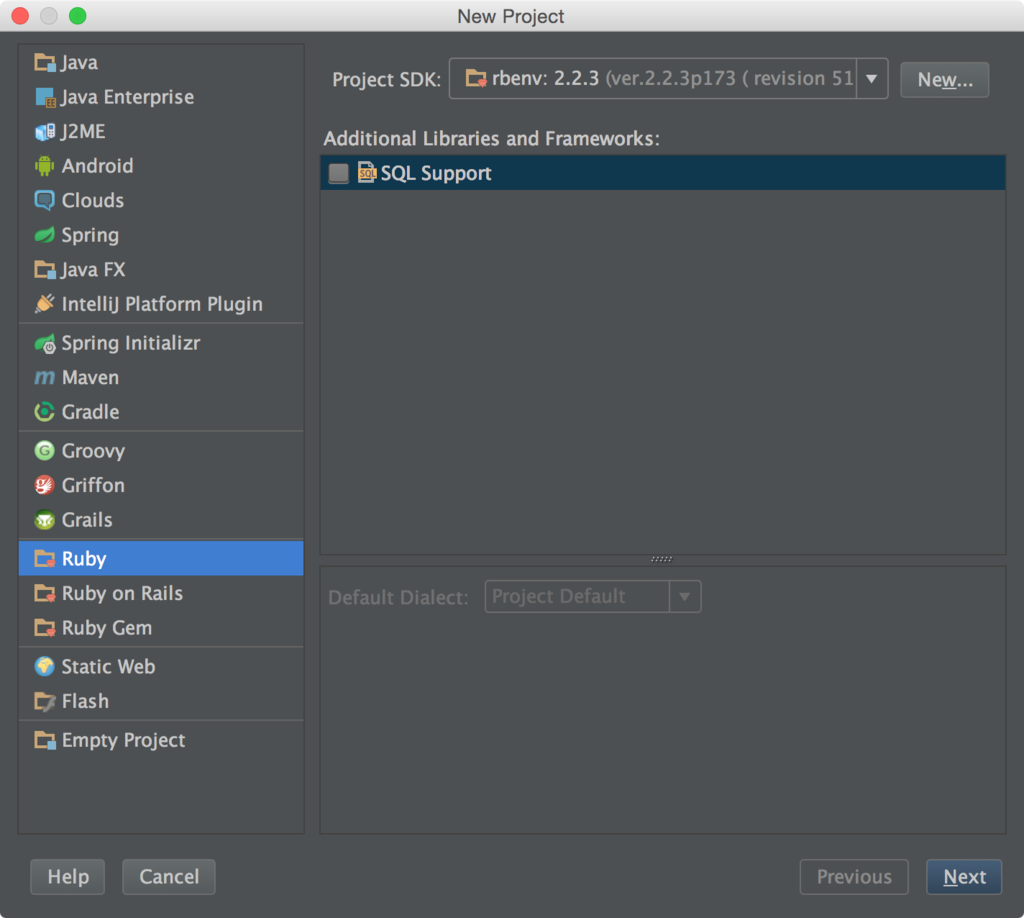This screenshot has height=918, width=1024.
Task: Click the Previous button
Action: pos(854,877)
